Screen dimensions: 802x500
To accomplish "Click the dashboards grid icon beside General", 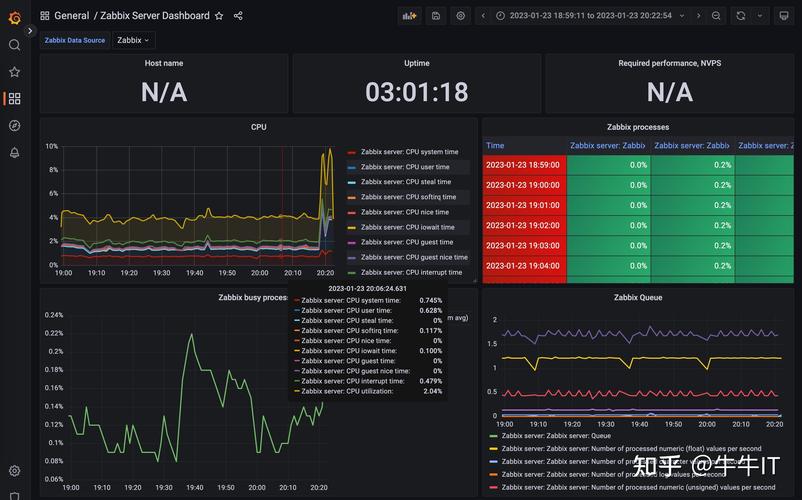I will [45, 16].
